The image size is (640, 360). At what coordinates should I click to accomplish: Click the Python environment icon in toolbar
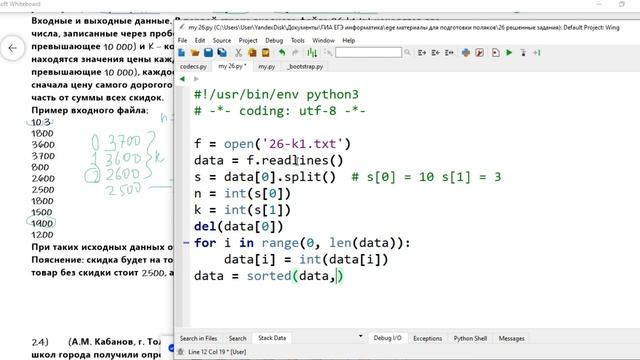[x=466, y=52]
